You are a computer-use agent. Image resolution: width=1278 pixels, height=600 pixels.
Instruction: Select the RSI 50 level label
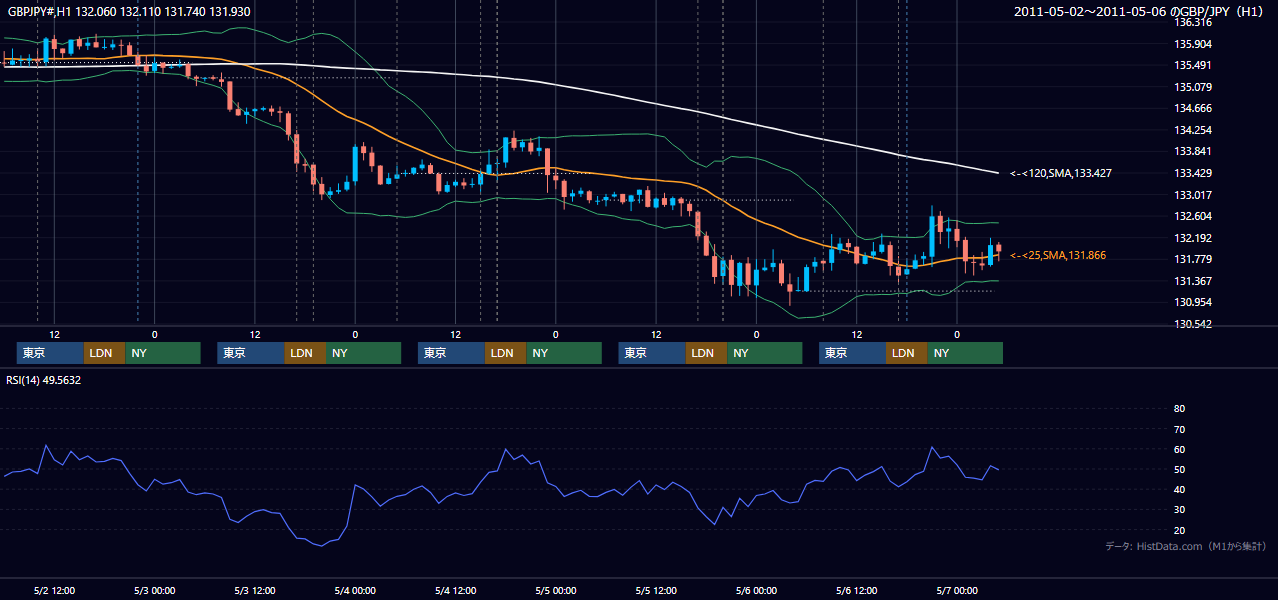tap(1179, 469)
